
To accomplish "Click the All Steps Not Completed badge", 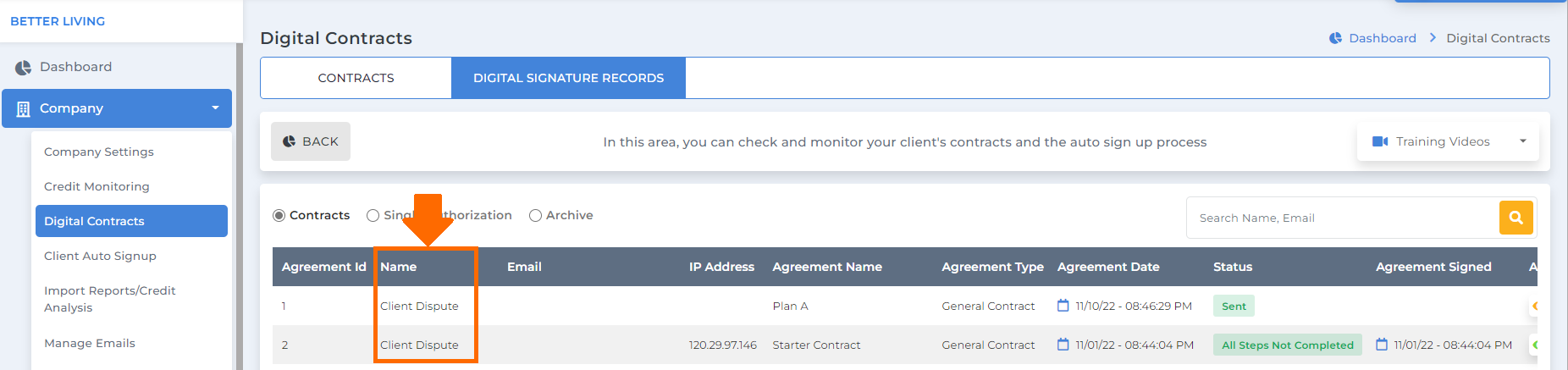I will (x=1288, y=345).
